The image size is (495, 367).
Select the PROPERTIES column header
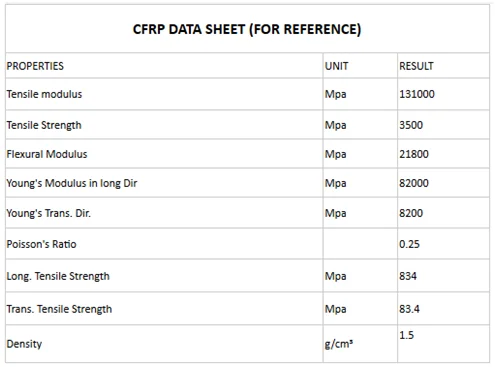click(35, 66)
